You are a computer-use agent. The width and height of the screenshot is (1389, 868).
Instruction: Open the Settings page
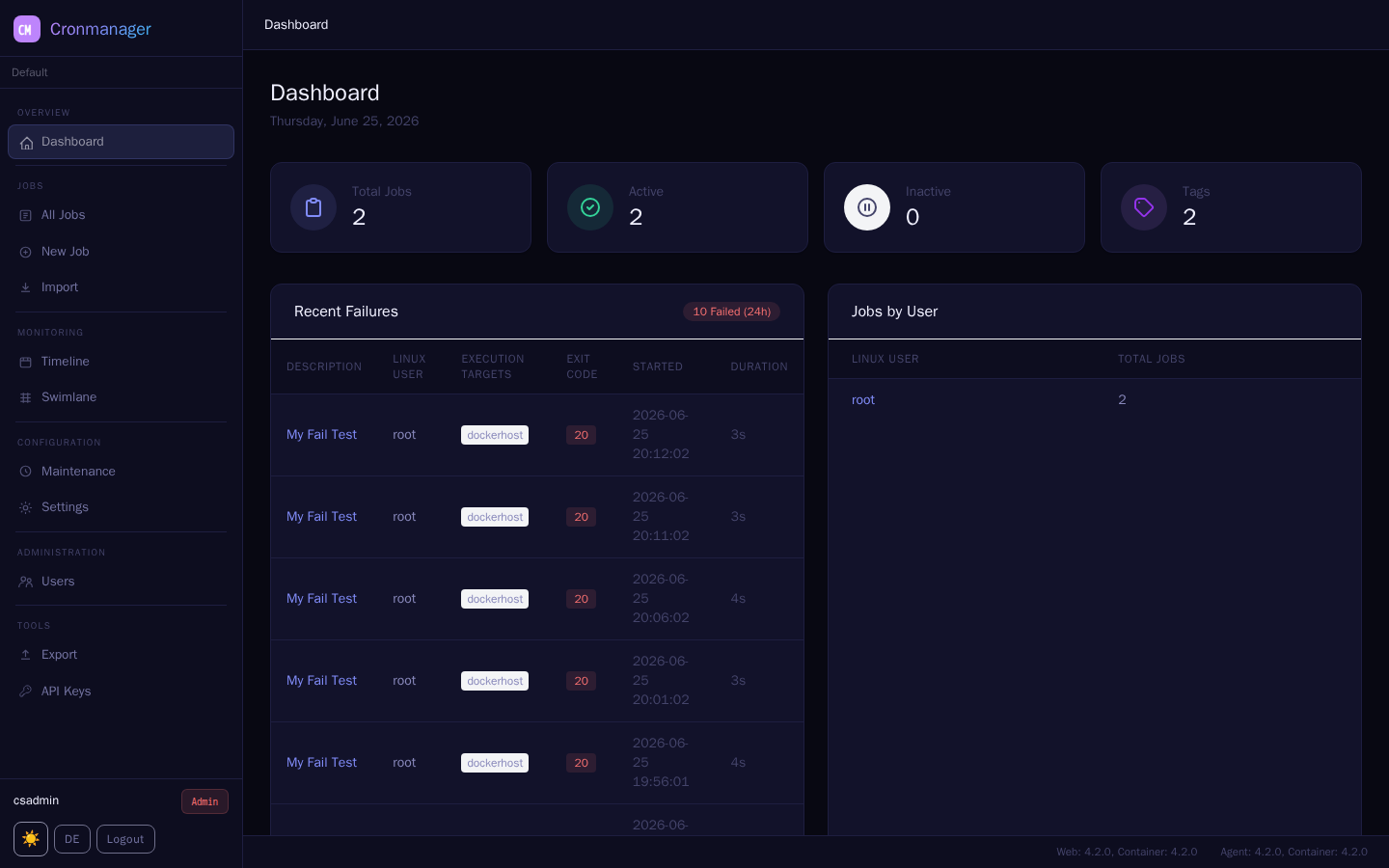click(121, 507)
